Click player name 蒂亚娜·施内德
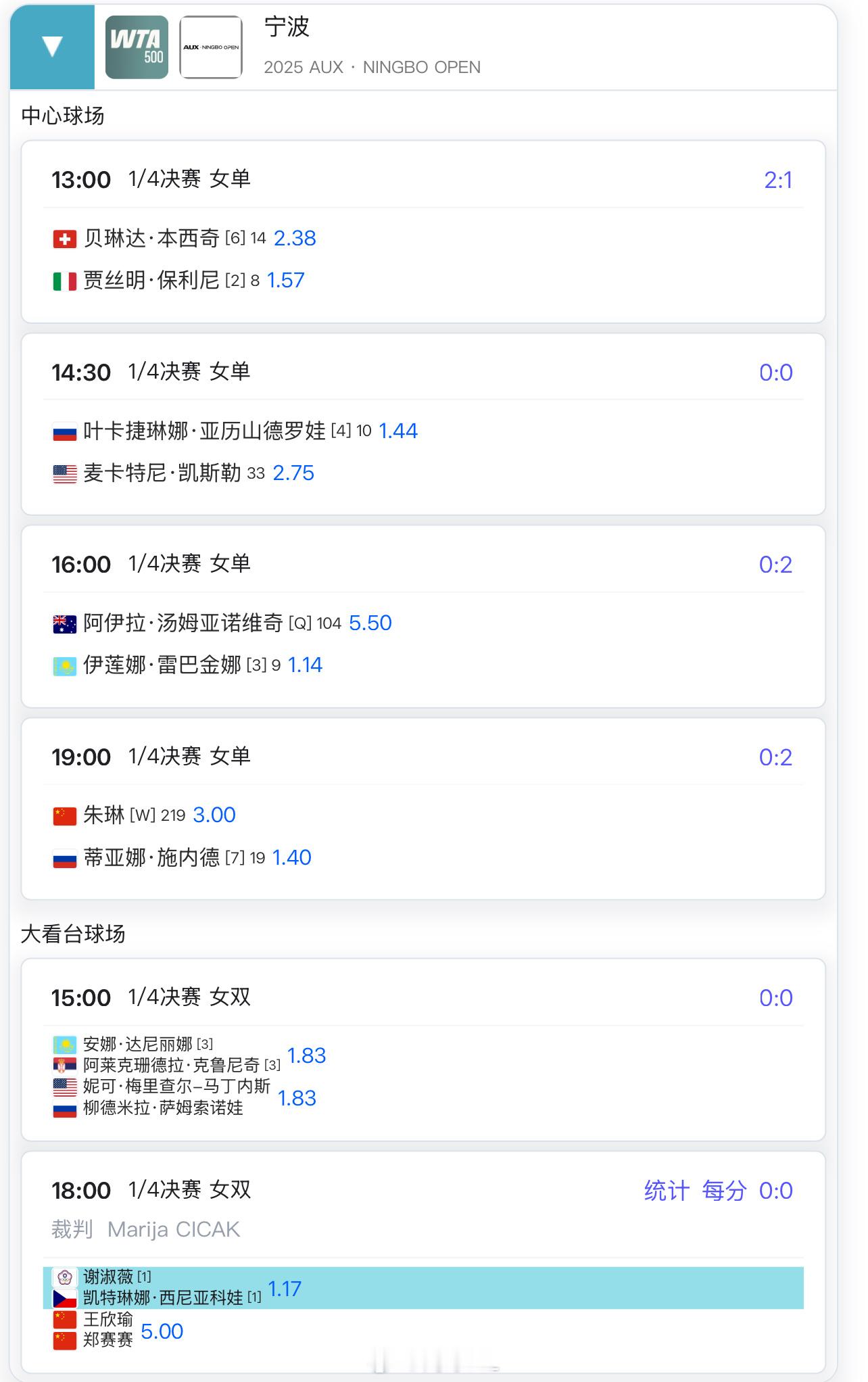 pos(151,858)
